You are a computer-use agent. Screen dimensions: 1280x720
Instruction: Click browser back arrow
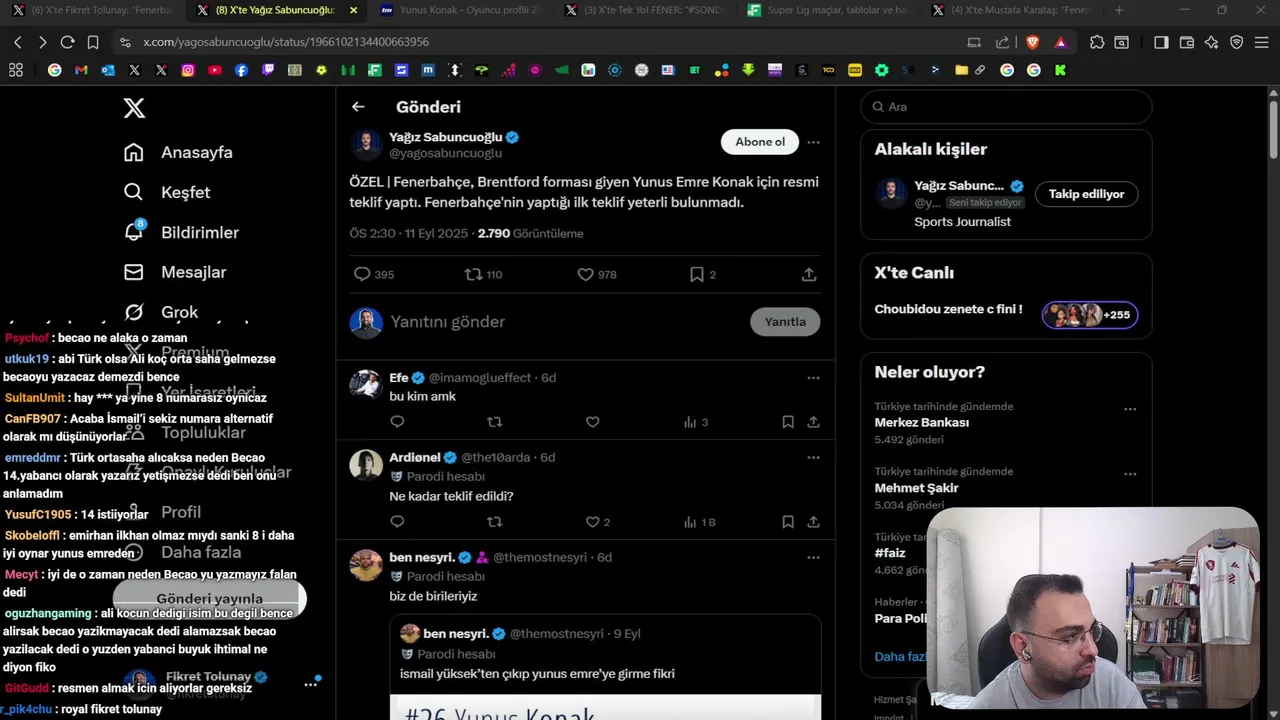click(x=17, y=42)
